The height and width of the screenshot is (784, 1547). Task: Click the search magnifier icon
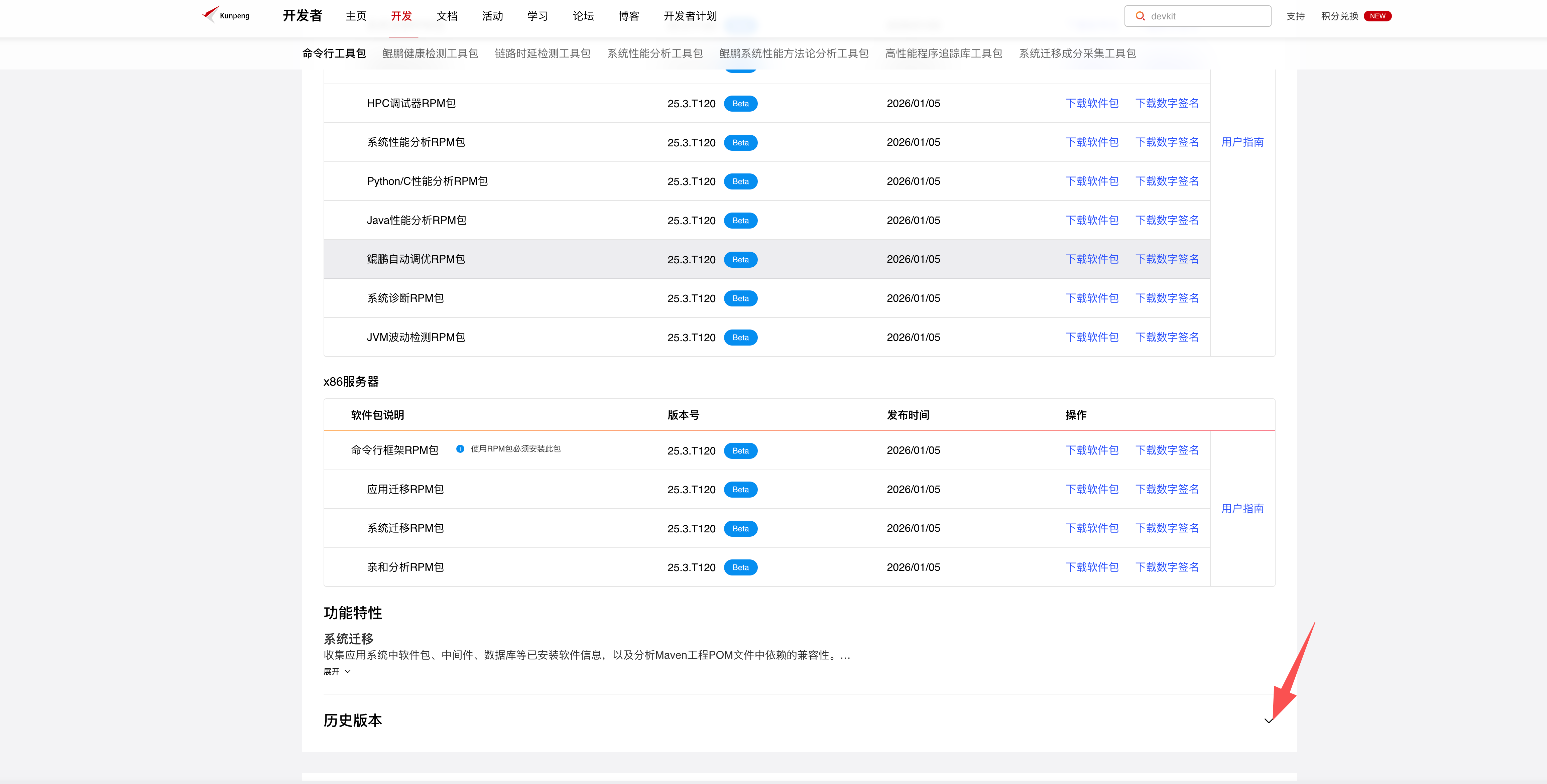[x=1139, y=16]
